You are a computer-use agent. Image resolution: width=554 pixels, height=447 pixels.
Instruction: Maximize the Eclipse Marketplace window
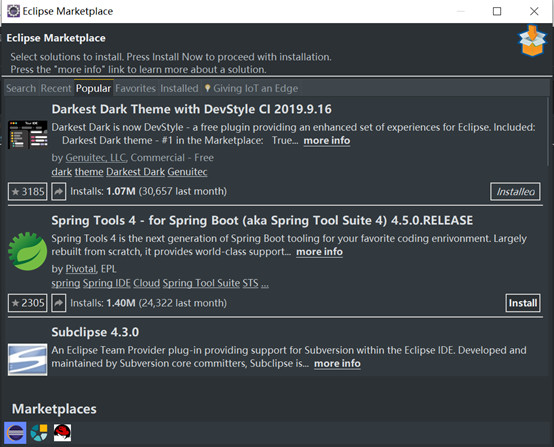click(x=497, y=11)
